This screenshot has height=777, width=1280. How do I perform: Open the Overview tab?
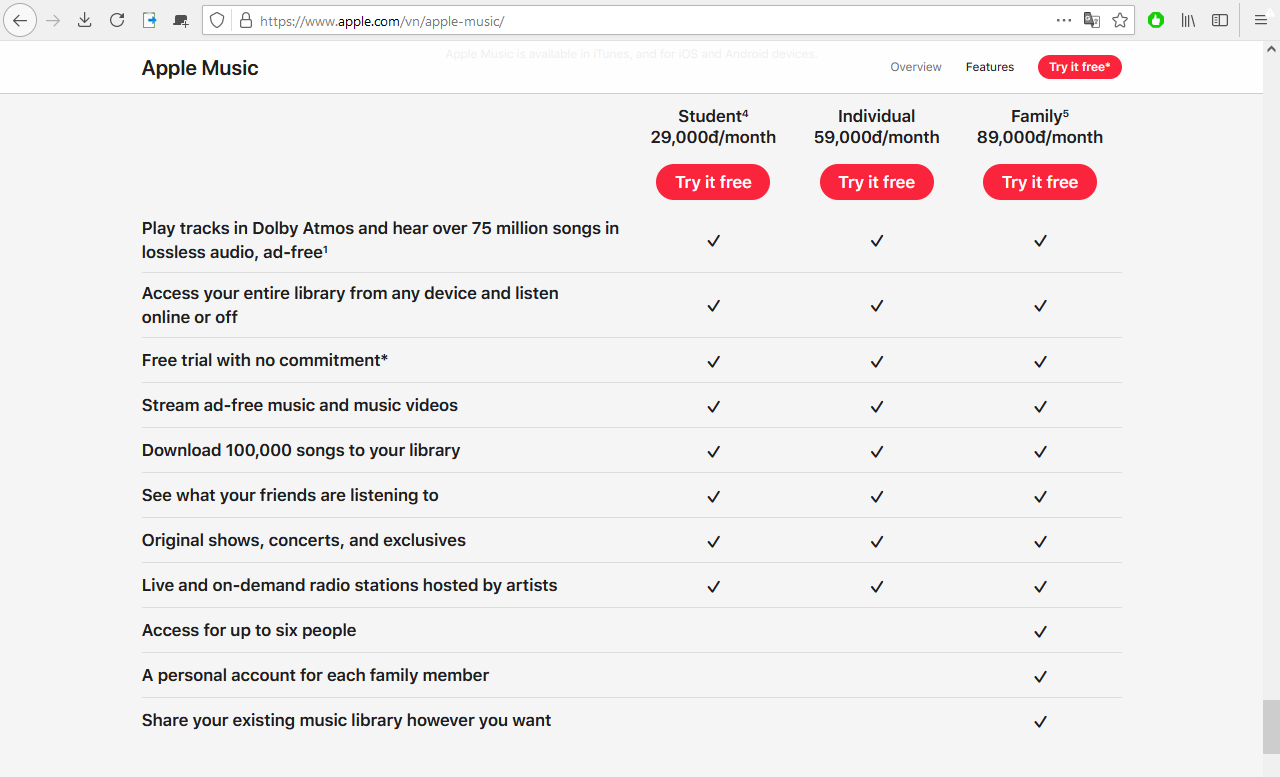(x=916, y=67)
